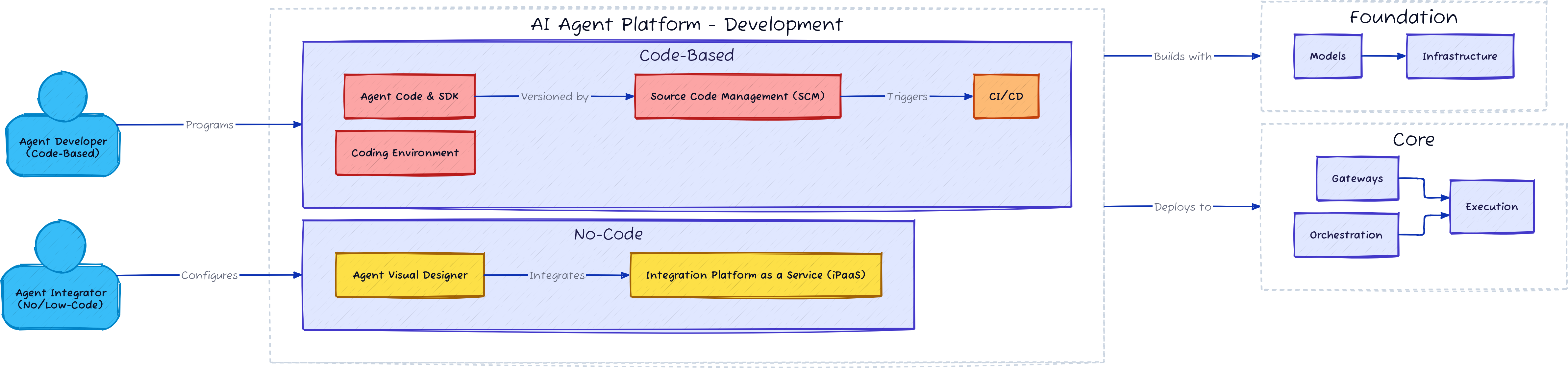
Task: Click the 'Integrates' edge label
Action: 557,275
